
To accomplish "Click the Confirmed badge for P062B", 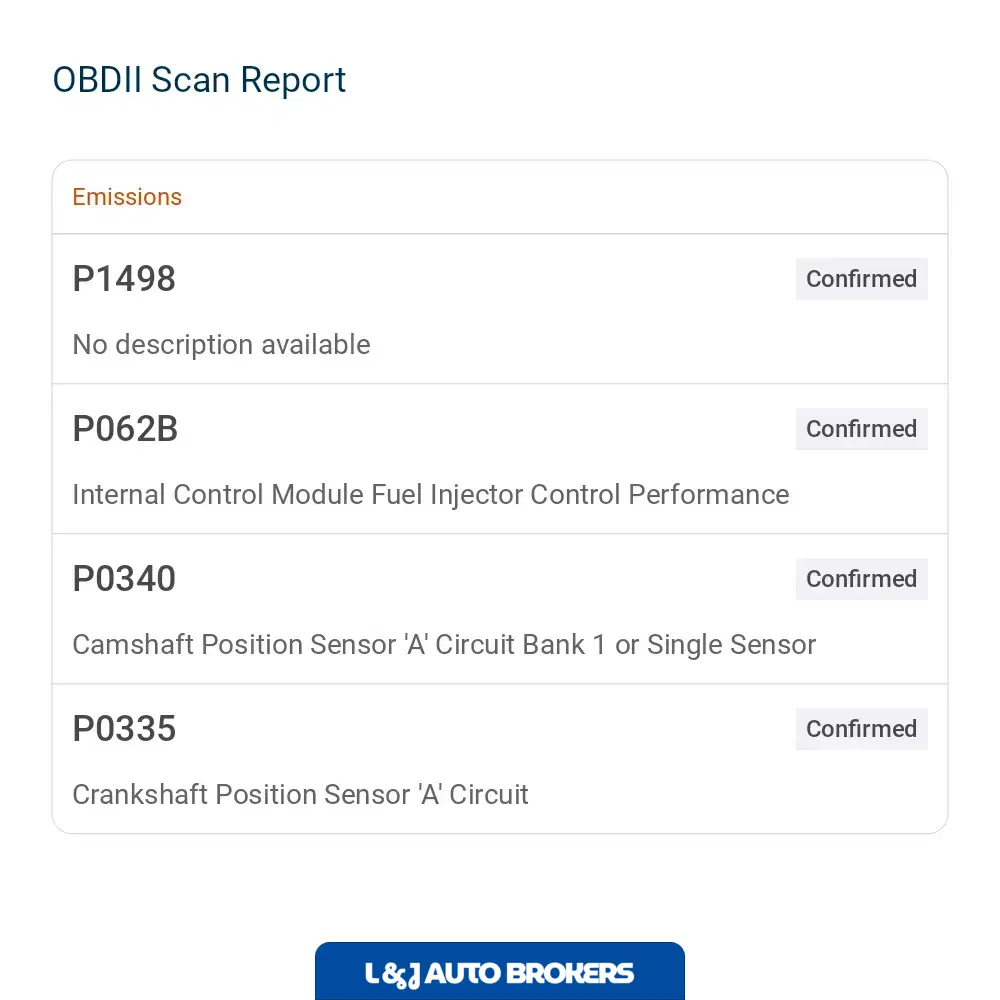I will coord(861,429).
